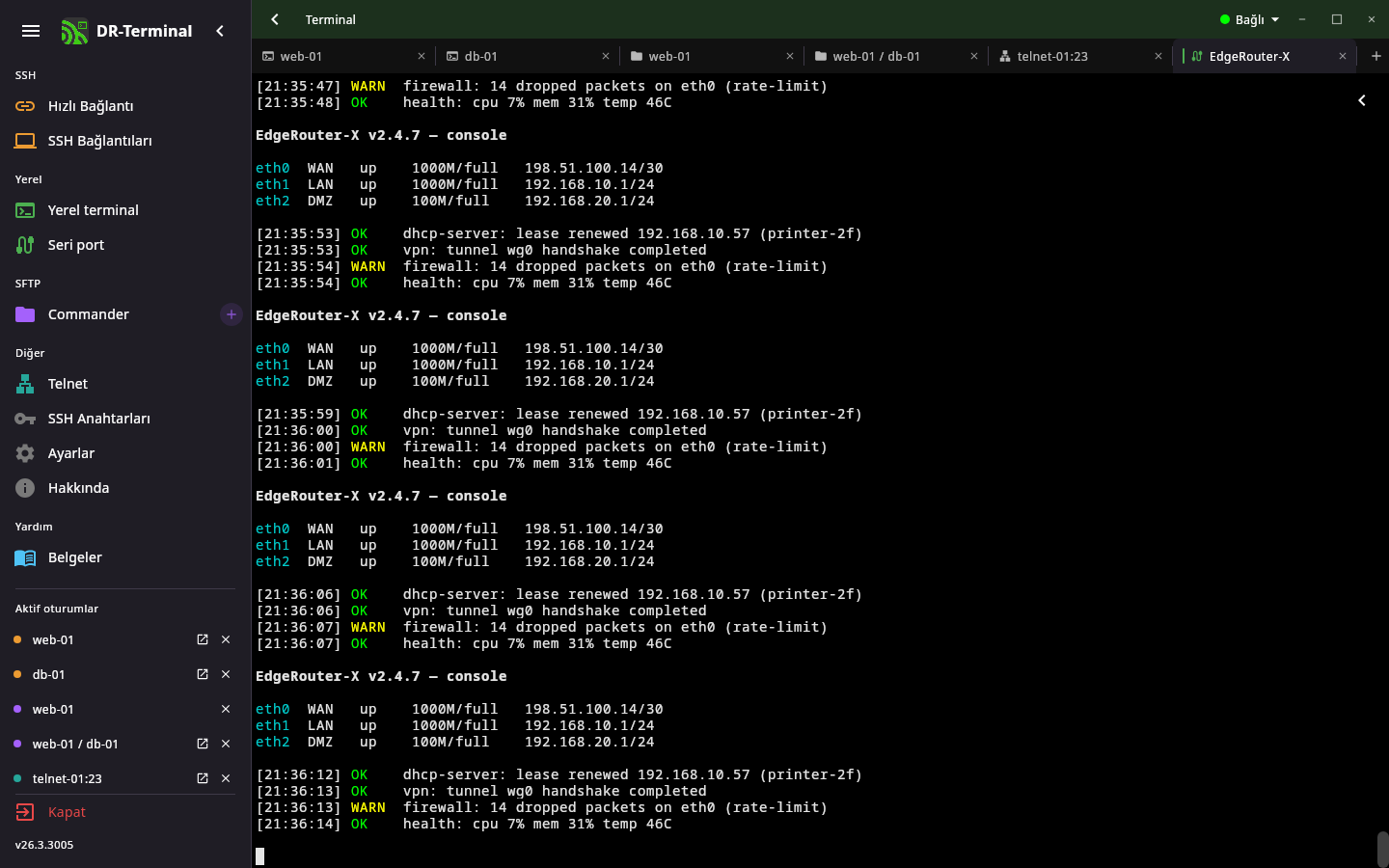The height and width of the screenshot is (868, 1389).
Task: Pop out first web-01 session window
Action: coord(203,639)
